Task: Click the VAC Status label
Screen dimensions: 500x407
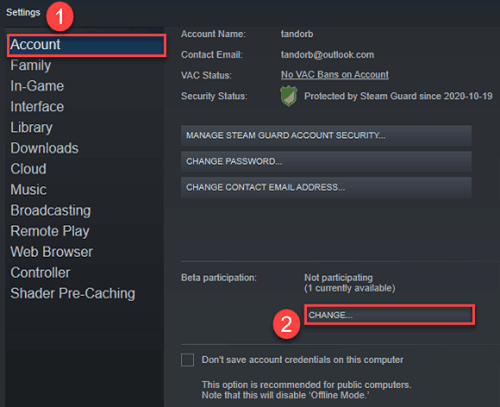Action: 206,75
